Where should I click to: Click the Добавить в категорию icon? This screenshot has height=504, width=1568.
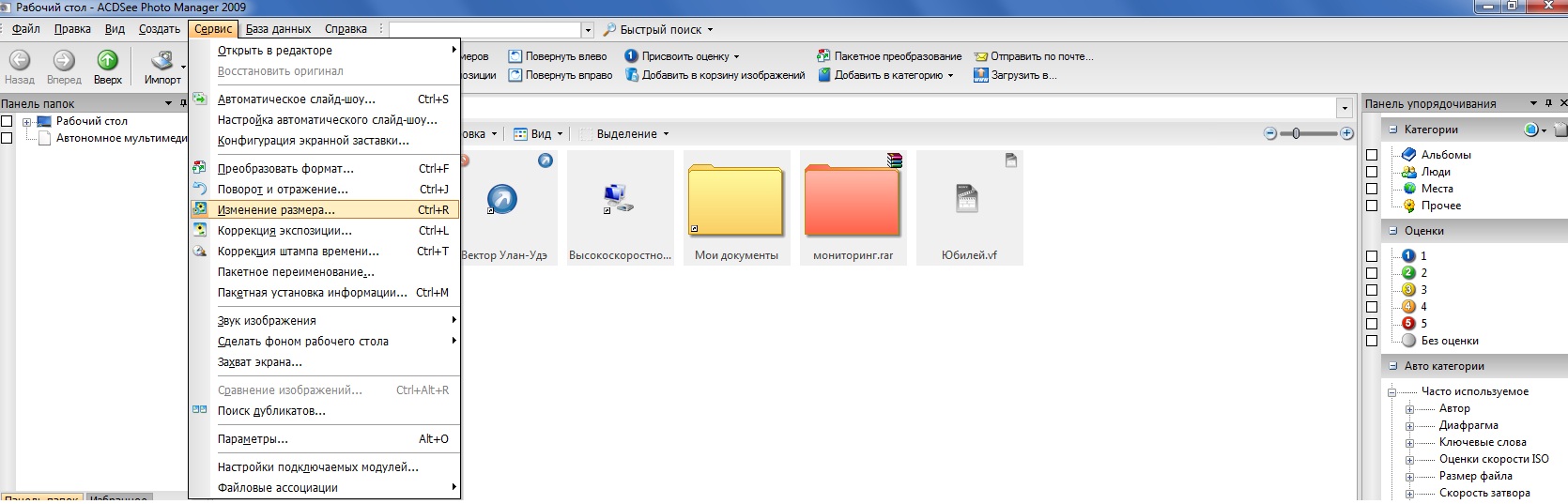[824, 75]
